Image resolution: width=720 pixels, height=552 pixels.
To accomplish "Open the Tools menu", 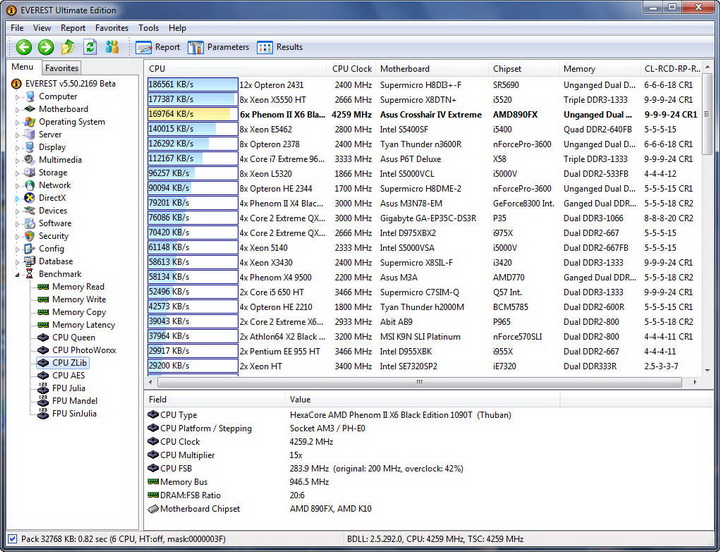I will [x=148, y=28].
